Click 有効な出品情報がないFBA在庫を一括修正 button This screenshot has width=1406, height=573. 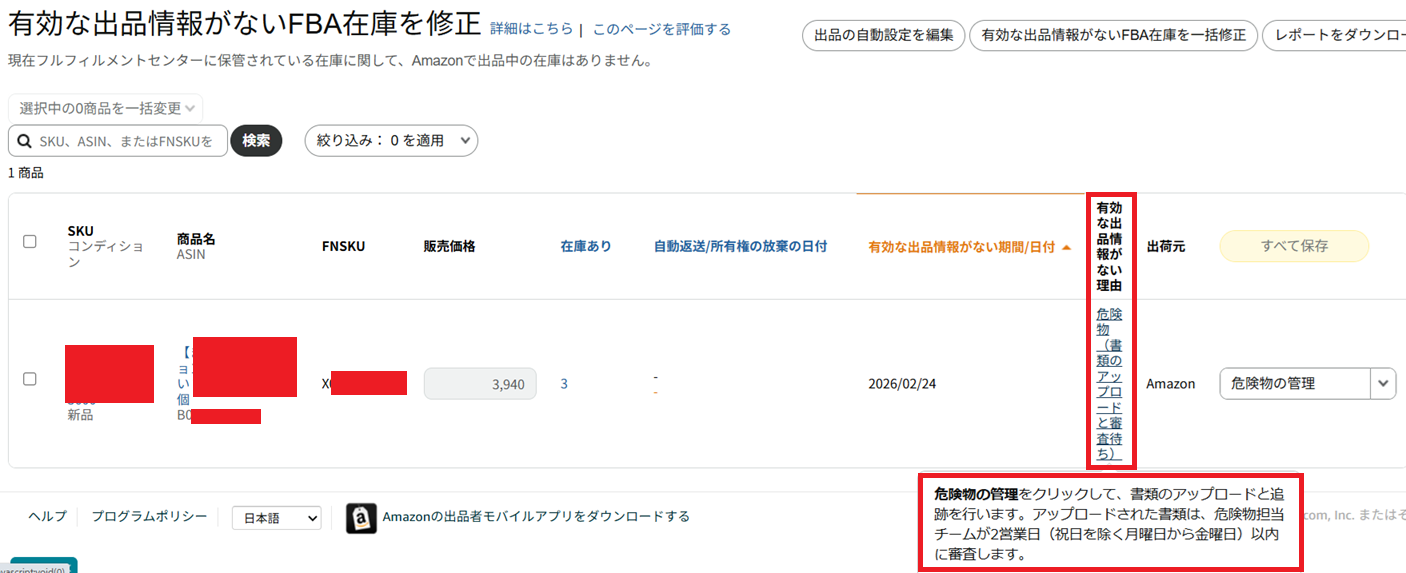pos(1113,35)
